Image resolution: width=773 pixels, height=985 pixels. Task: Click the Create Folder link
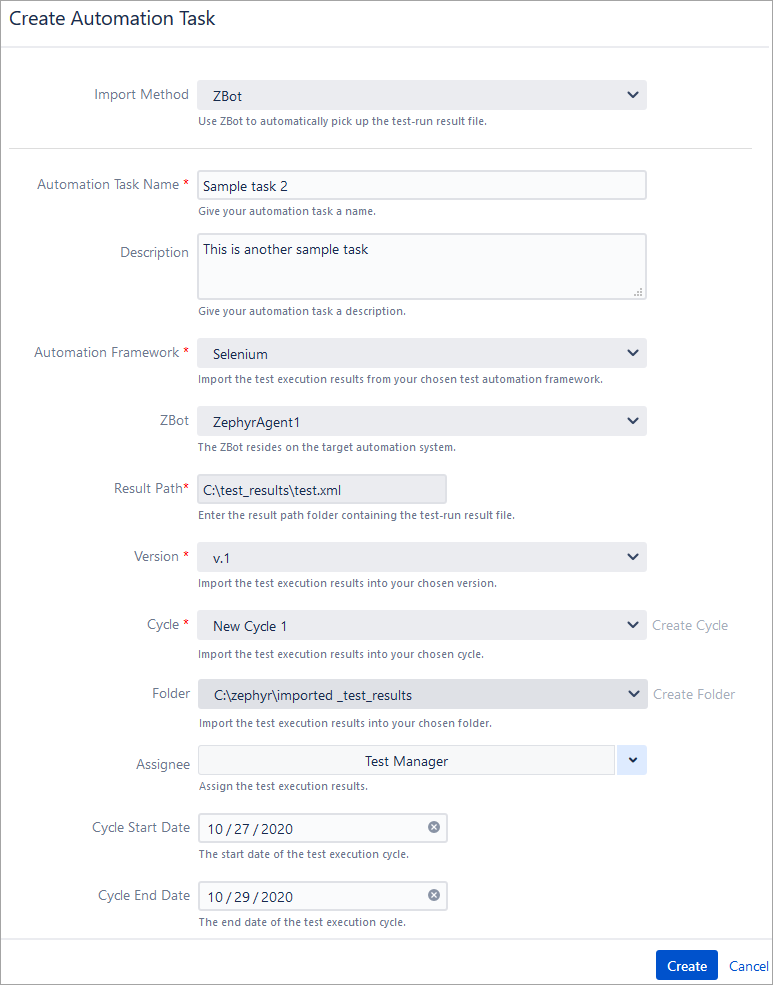[x=693, y=692]
